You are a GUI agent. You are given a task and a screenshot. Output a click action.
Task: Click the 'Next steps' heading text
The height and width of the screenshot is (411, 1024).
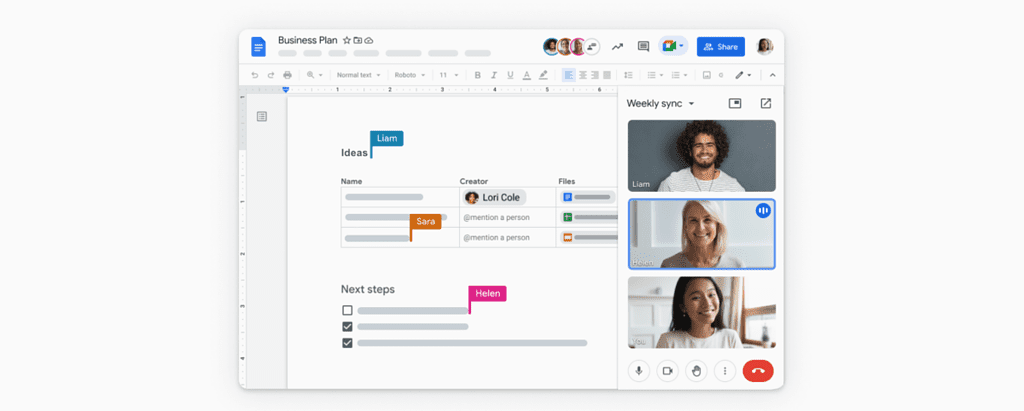point(368,289)
